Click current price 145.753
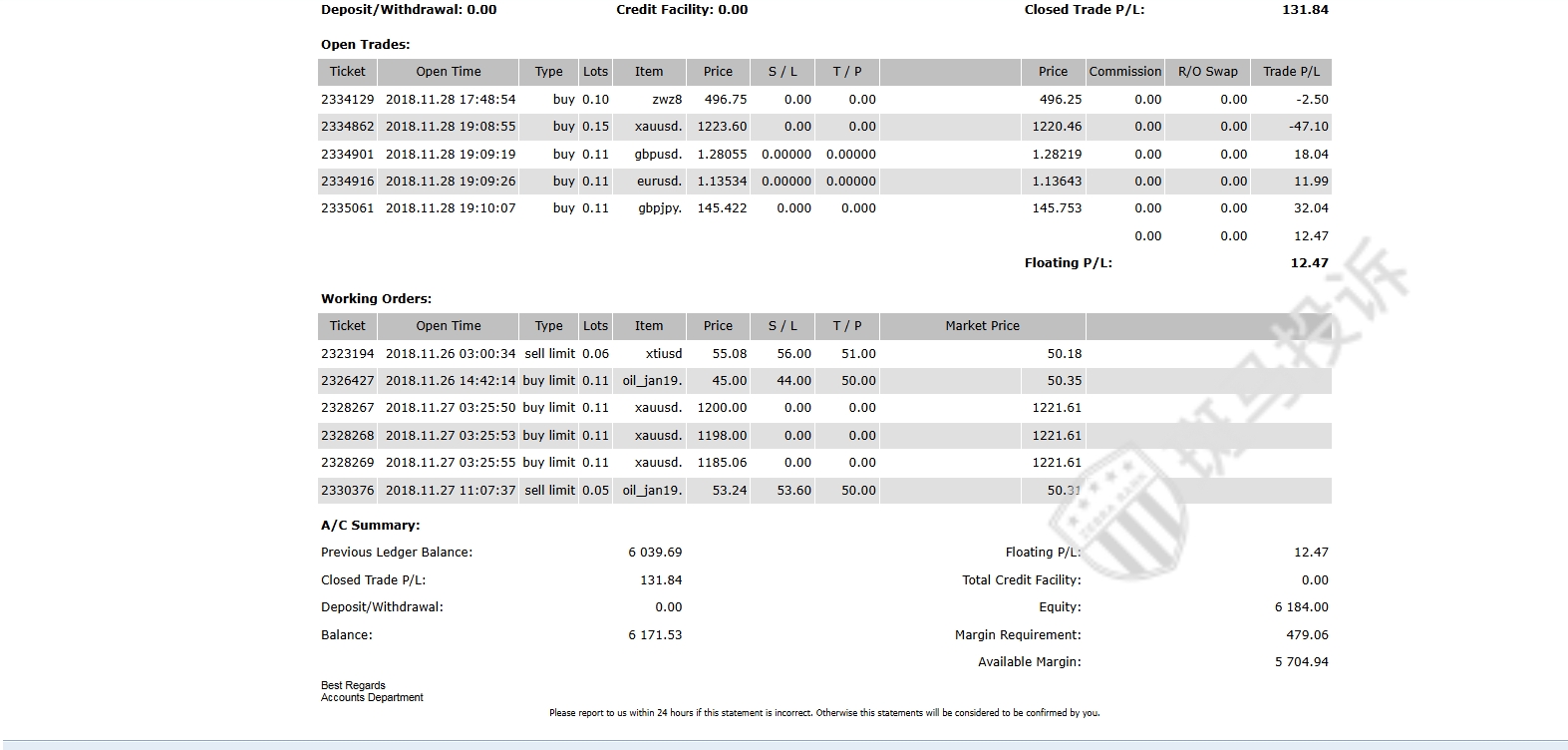Image resolution: width=1568 pixels, height=750 pixels. (1057, 208)
